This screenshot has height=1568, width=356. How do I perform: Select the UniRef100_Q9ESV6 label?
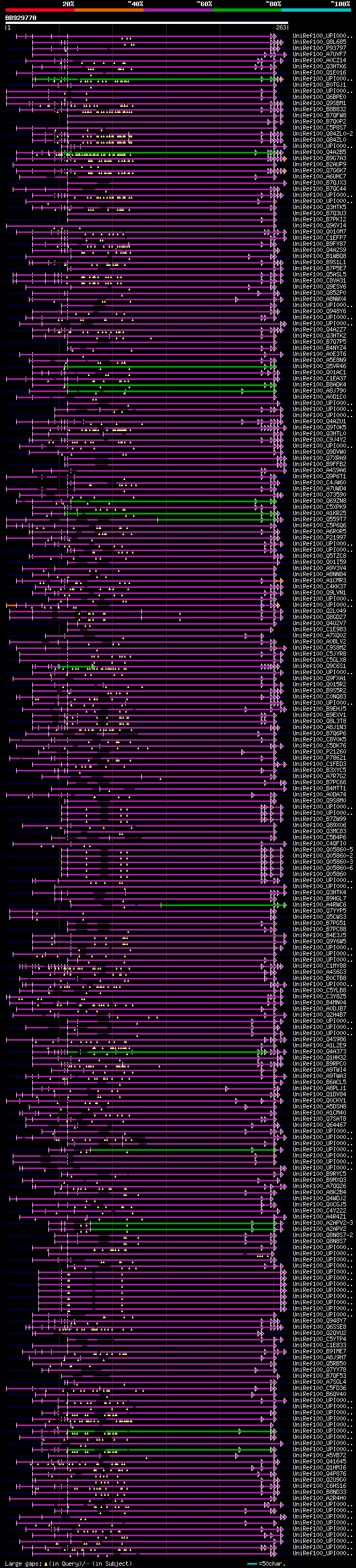(319, 286)
